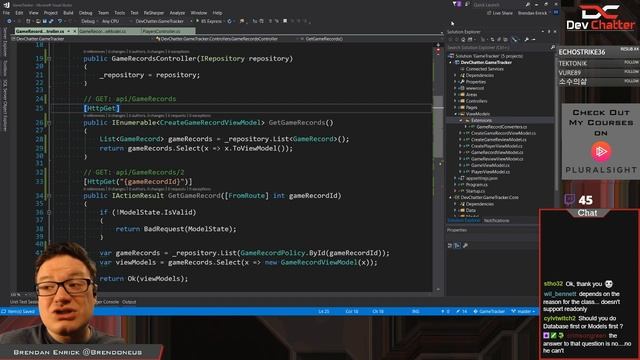The width and height of the screenshot is (640, 360).
Task: Click the Properties wrench icon in Solution Explorer toolbar
Action: pyautogui.click(x=527, y=40)
